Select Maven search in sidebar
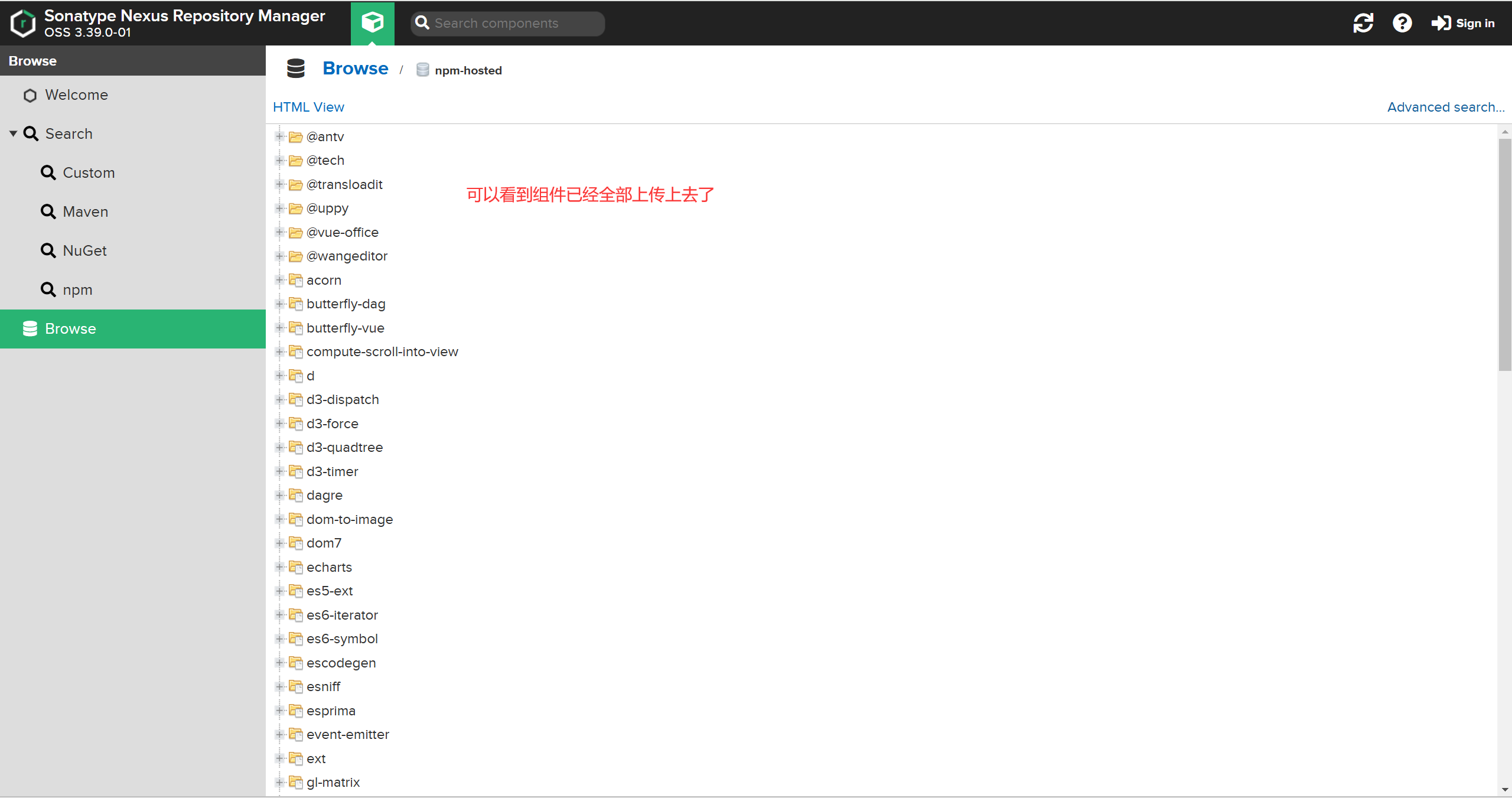The image size is (1512, 798). tap(85, 211)
